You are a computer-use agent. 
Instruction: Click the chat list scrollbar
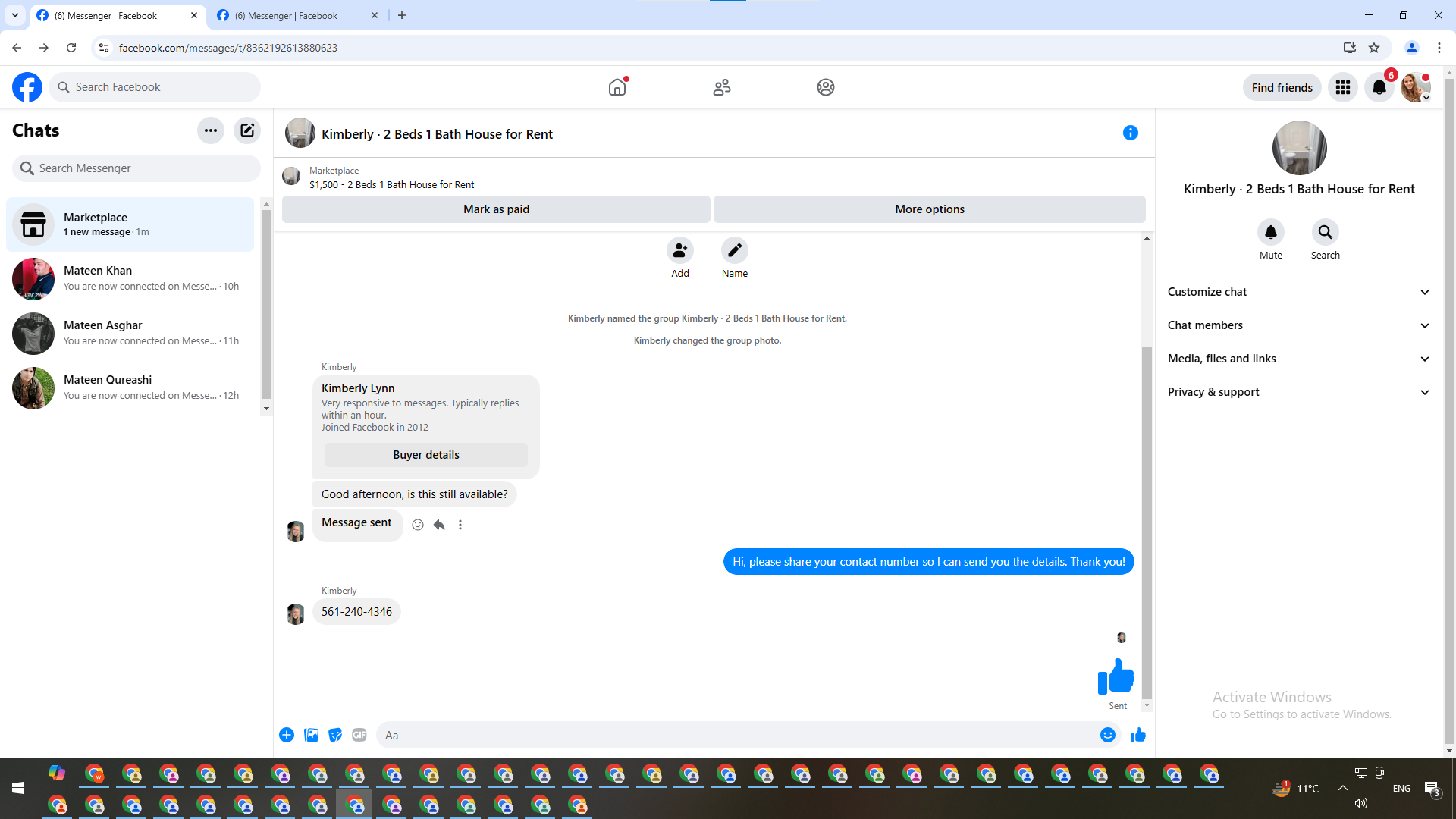click(266, 303)
